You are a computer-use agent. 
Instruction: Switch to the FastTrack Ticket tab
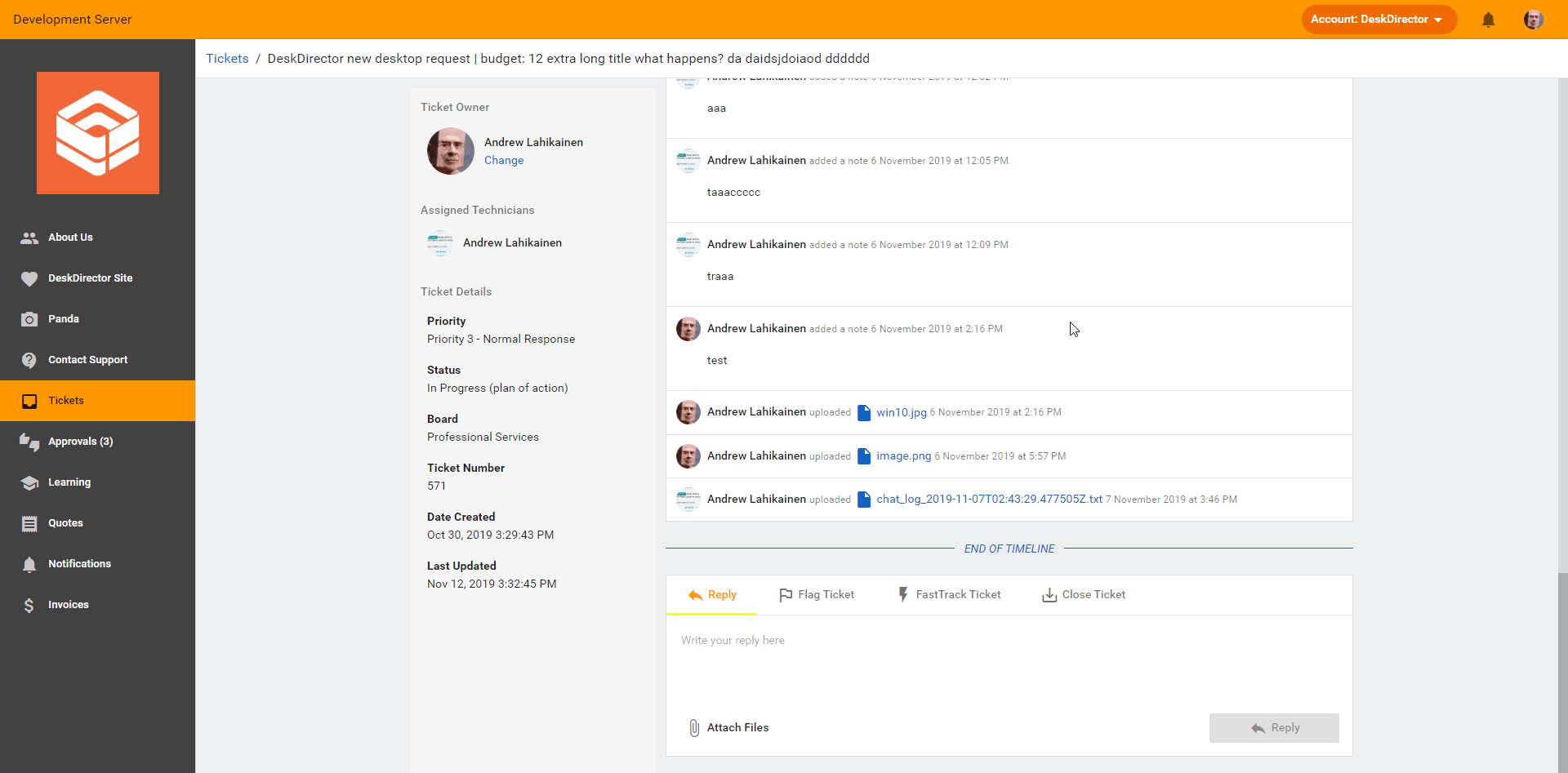click(x=949, y=595)
